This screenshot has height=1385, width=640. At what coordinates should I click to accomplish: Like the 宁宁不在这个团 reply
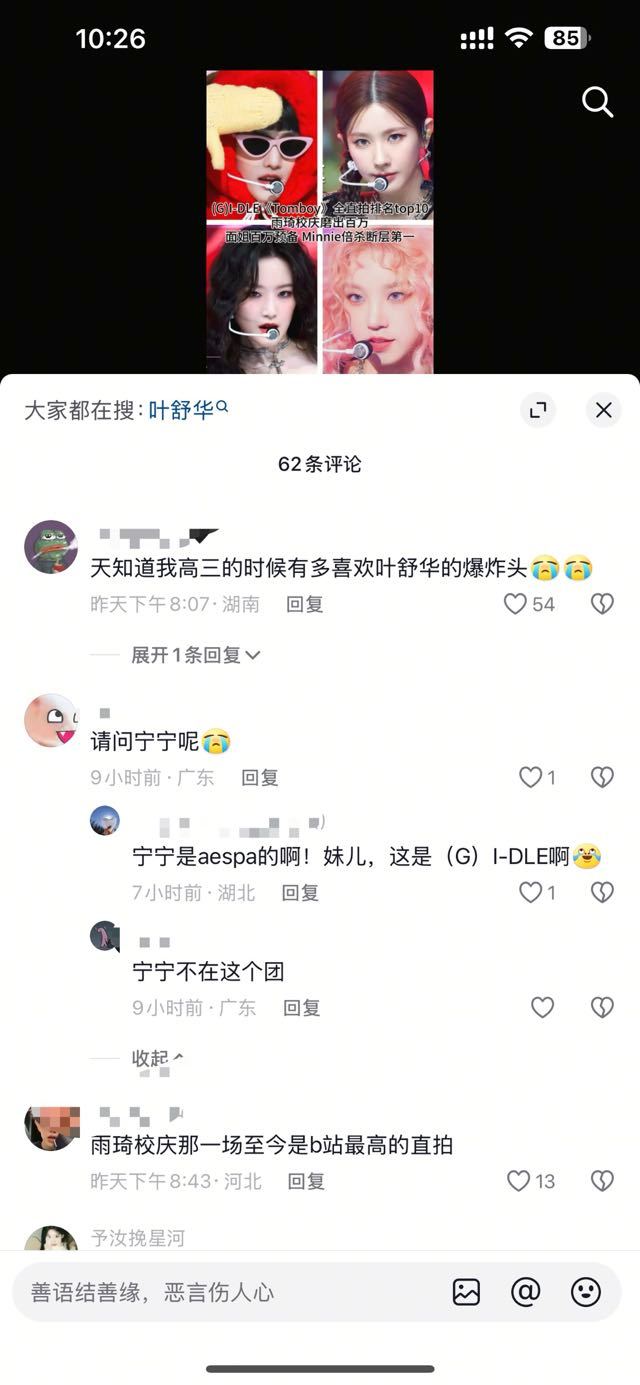[x=542, y=1008]
